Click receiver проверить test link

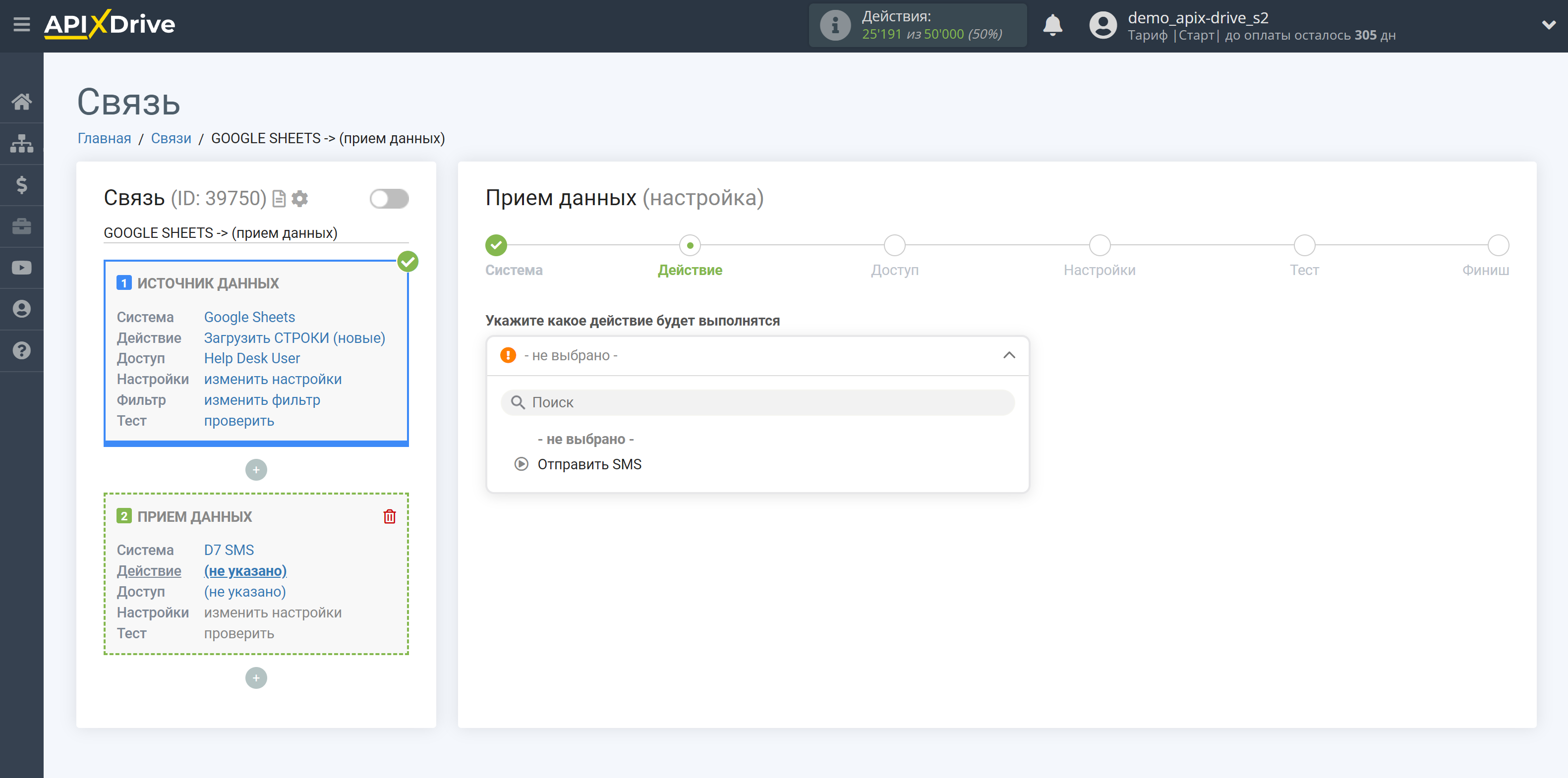coord(238,633)
